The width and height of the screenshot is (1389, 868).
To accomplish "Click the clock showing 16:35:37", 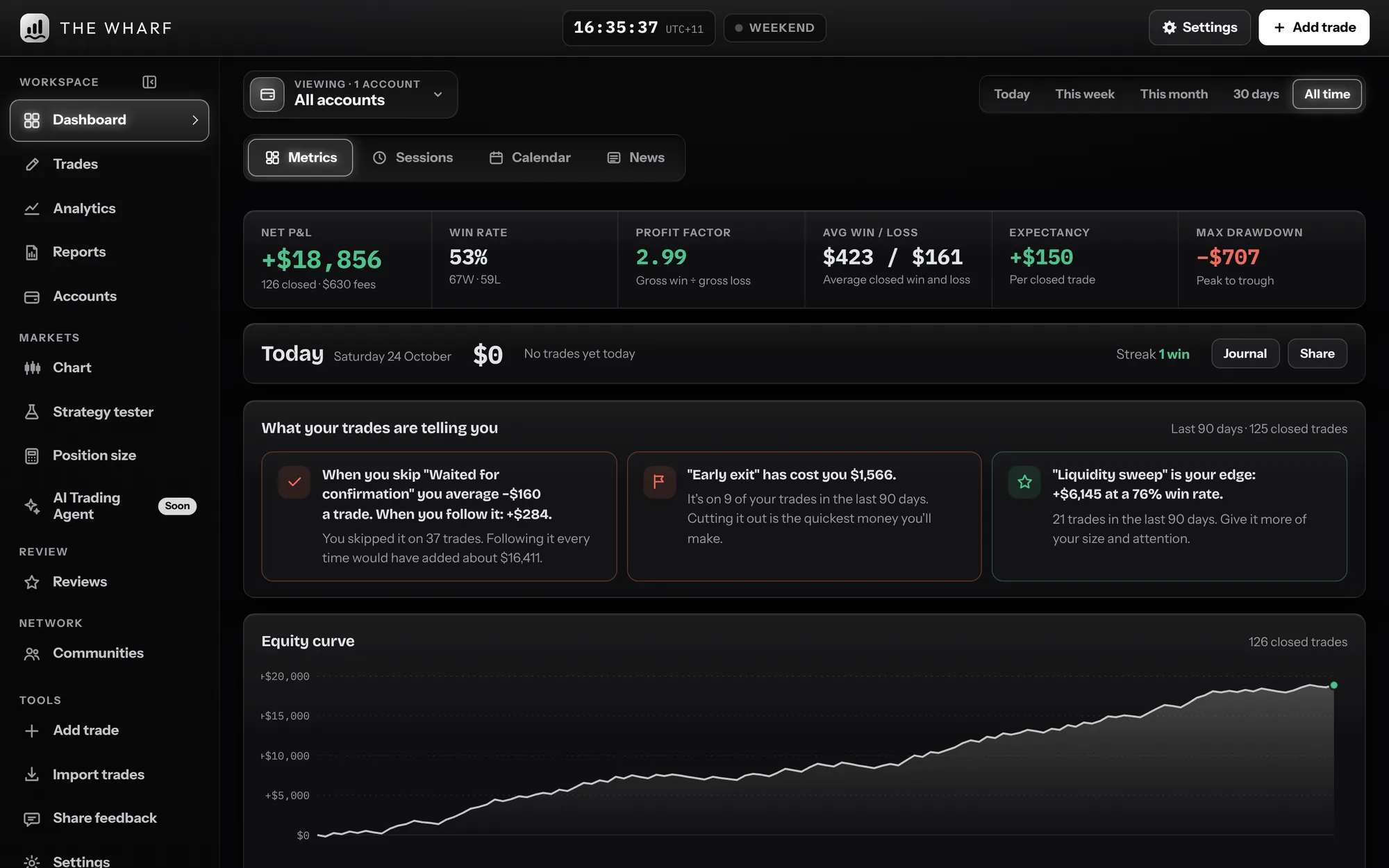I will point(638,28).
